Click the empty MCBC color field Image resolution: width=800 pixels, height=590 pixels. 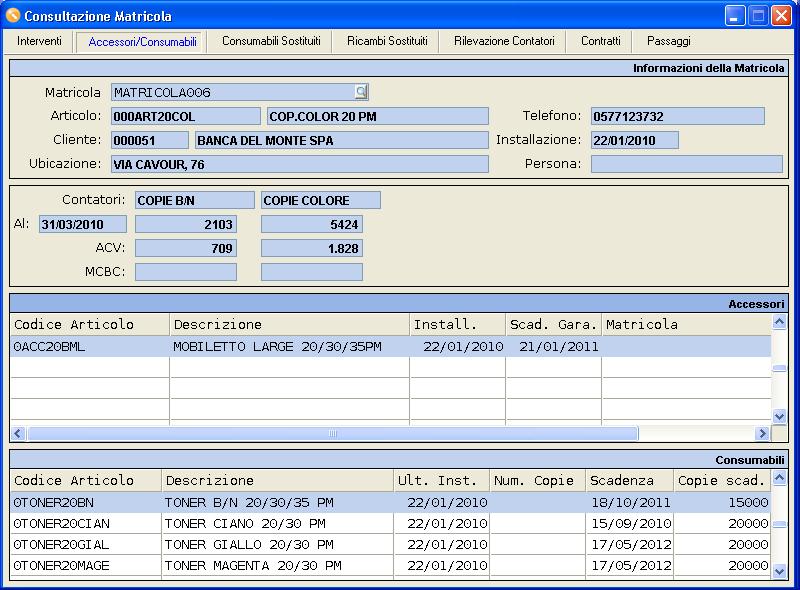click(312, 272)
